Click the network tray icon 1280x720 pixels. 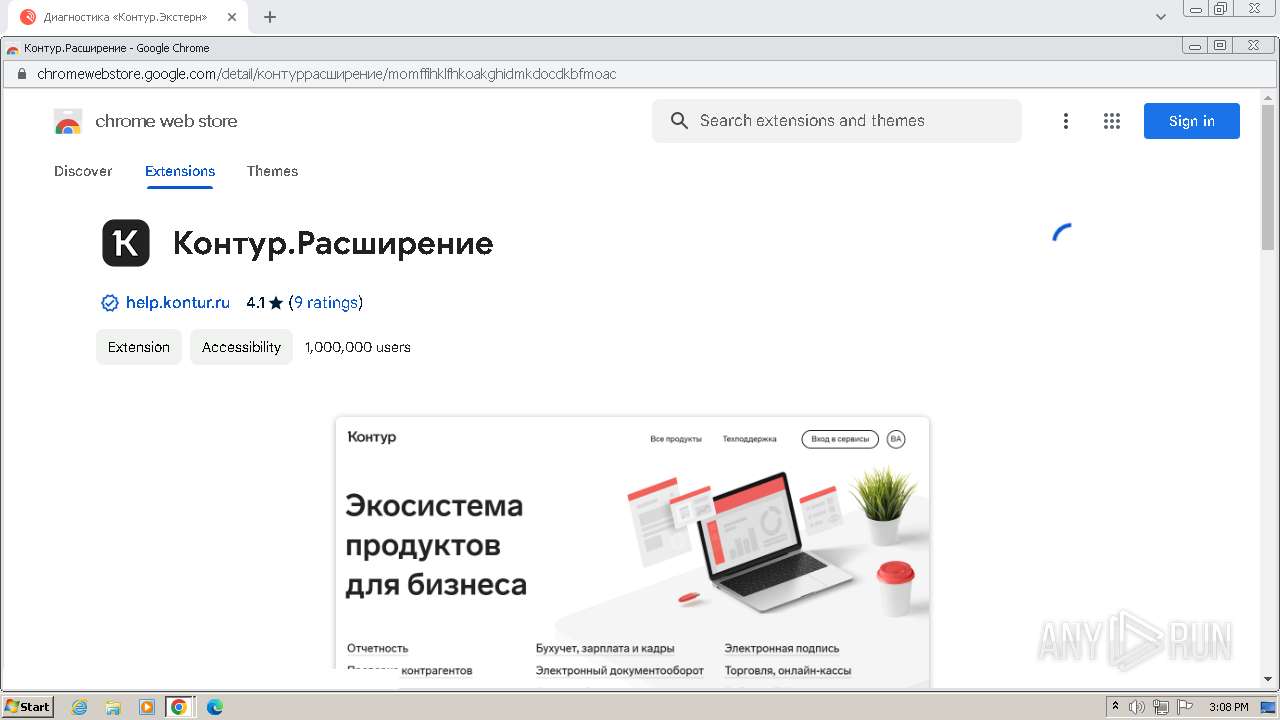(x=1161, y=707)
